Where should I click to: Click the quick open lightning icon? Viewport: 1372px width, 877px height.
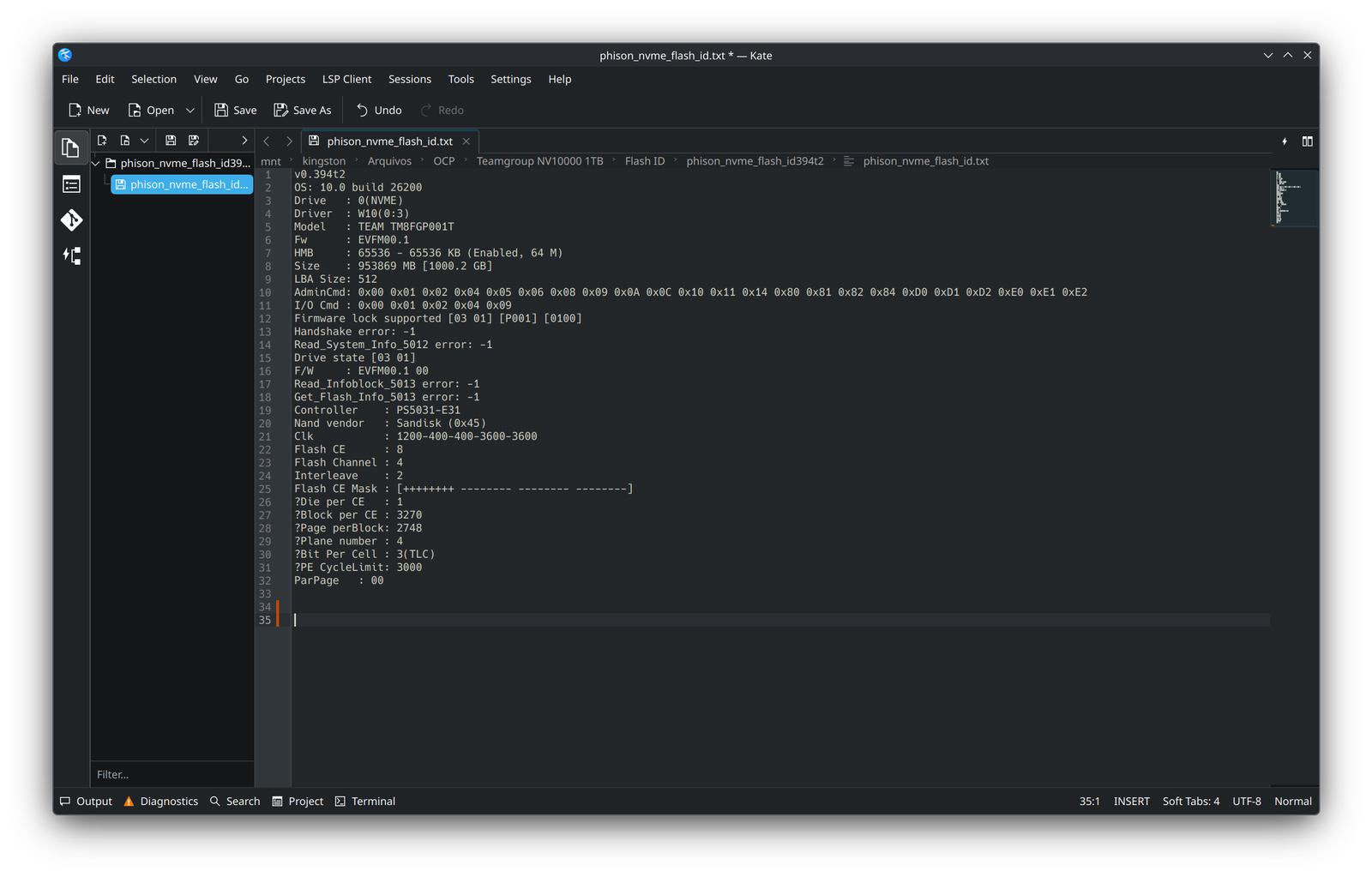point(1285,141)
